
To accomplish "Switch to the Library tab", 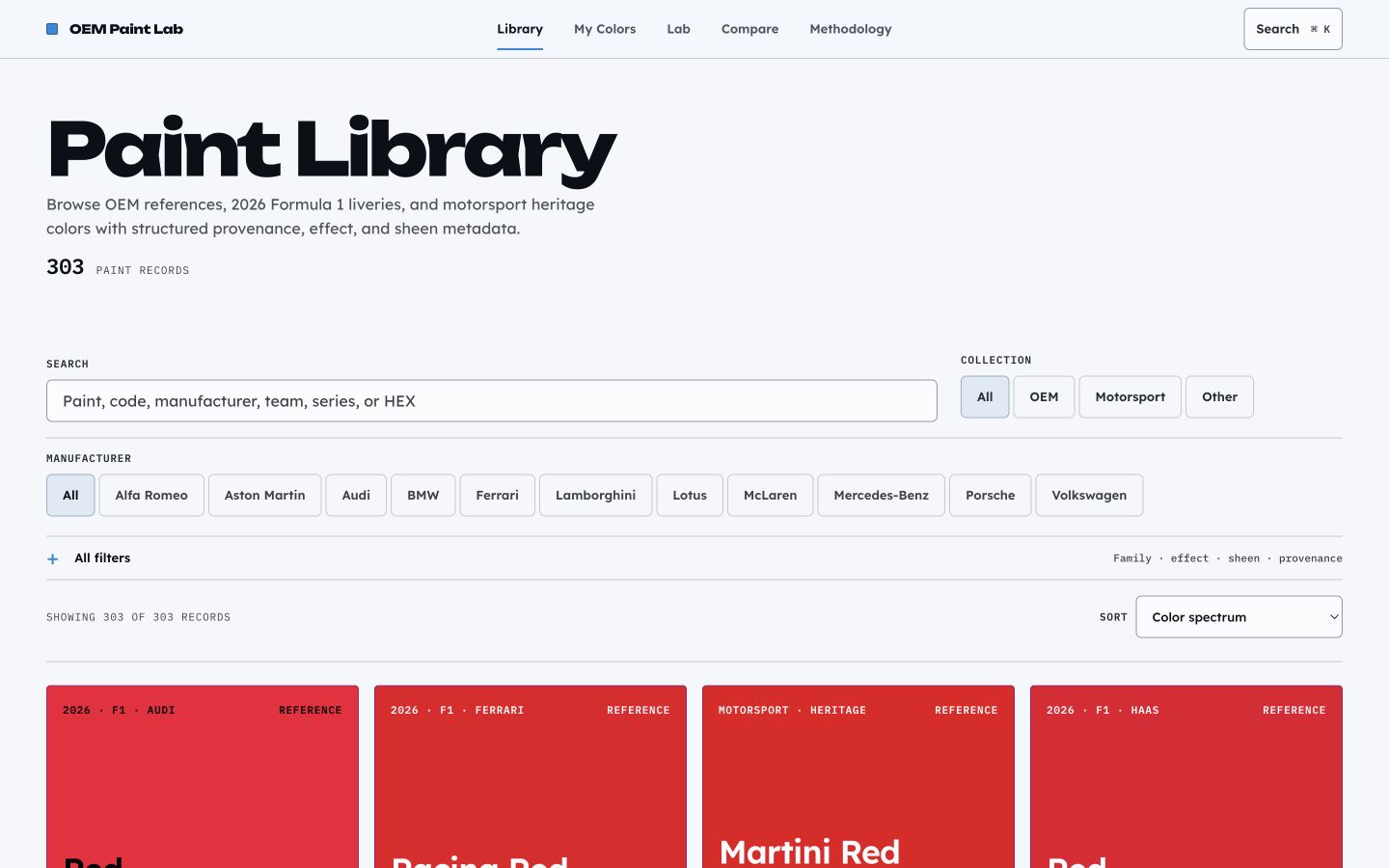I will (520, 29).
